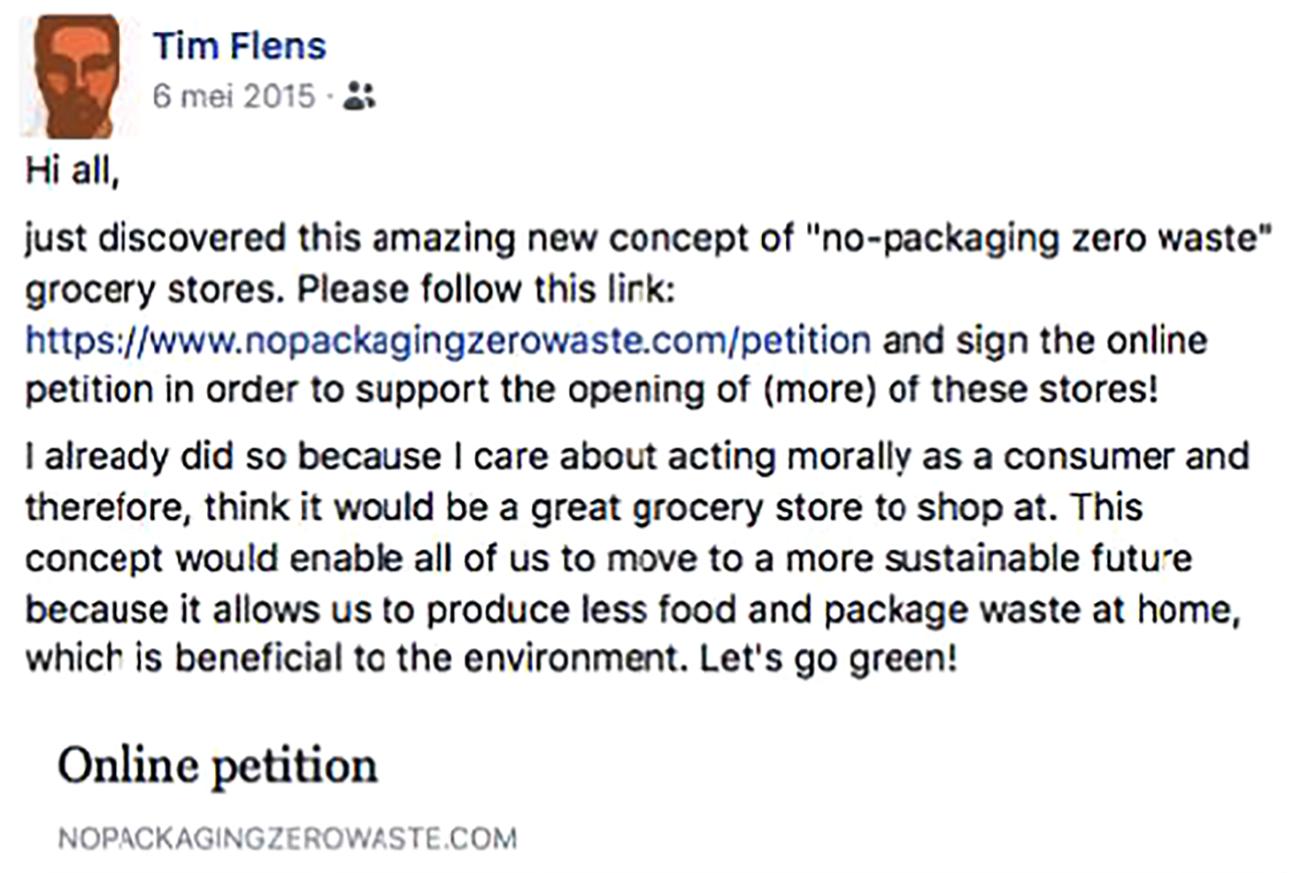
Task: Click the line starting "concept would enable all"
Action: (x=609, y=560)
